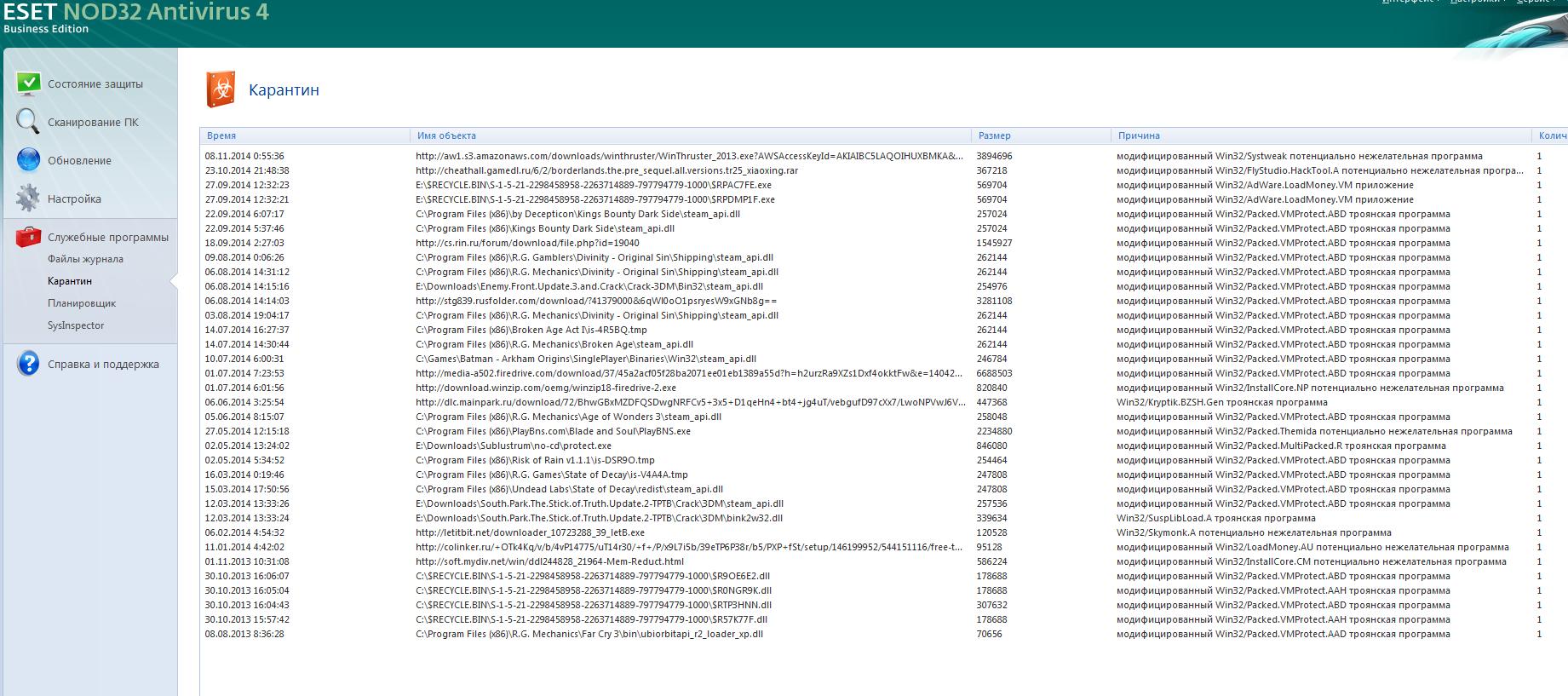Select media-a502.firedrive.com download row
The image size is (1568, 696).
point(884,374)
